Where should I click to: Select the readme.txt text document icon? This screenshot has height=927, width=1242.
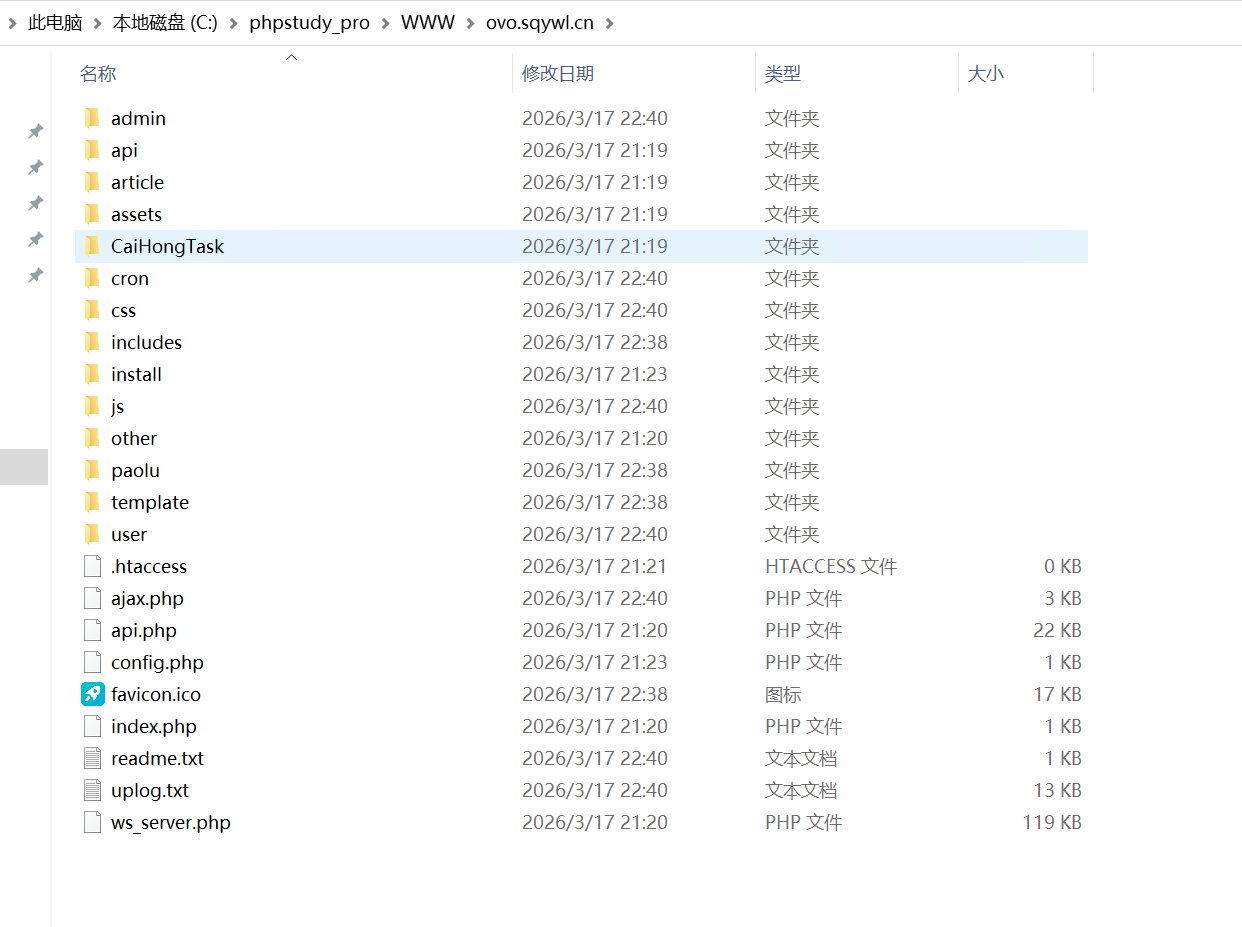[92, 758]
